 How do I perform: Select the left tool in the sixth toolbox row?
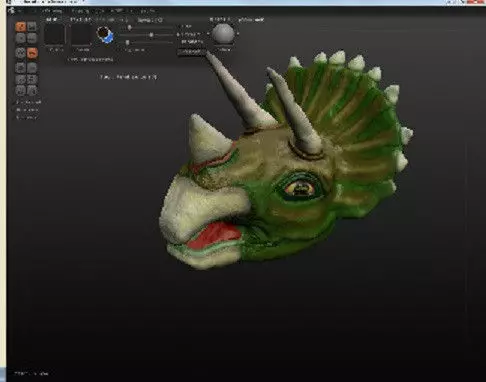pyautogui.click(x=21, y=91)
